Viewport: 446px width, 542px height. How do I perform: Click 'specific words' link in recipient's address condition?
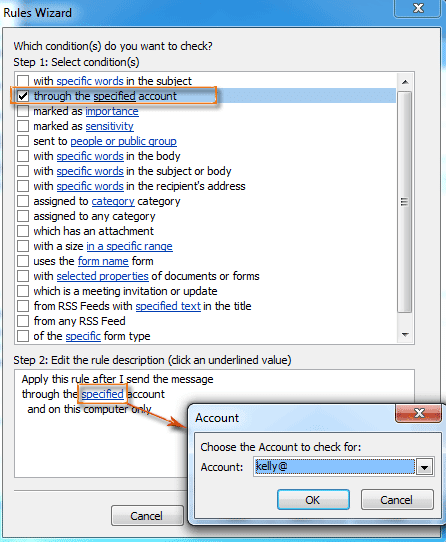pyautogui.click(x=90, y=186)
